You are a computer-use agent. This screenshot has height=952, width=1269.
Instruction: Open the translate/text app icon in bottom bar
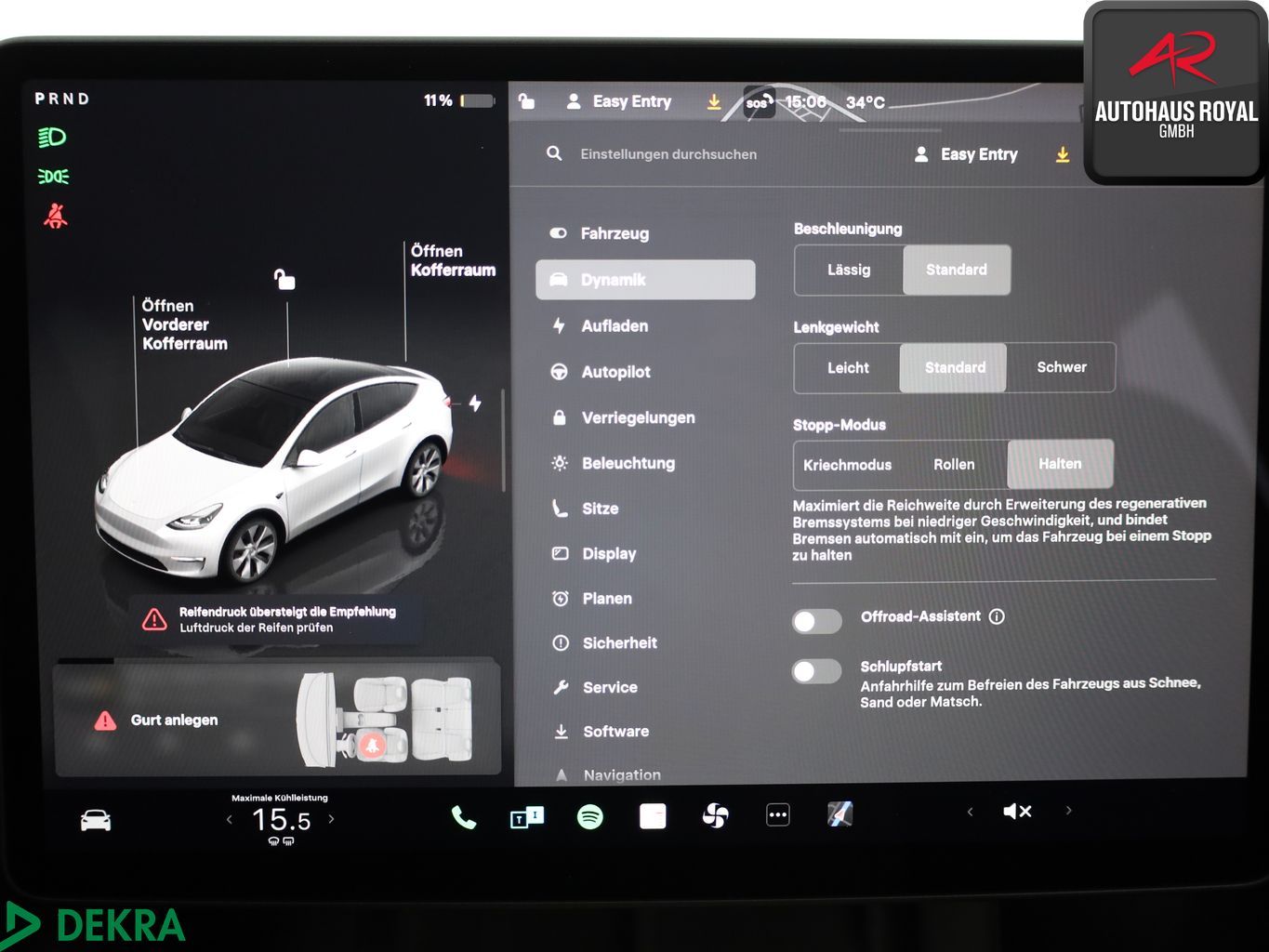(x=526, y=817)
